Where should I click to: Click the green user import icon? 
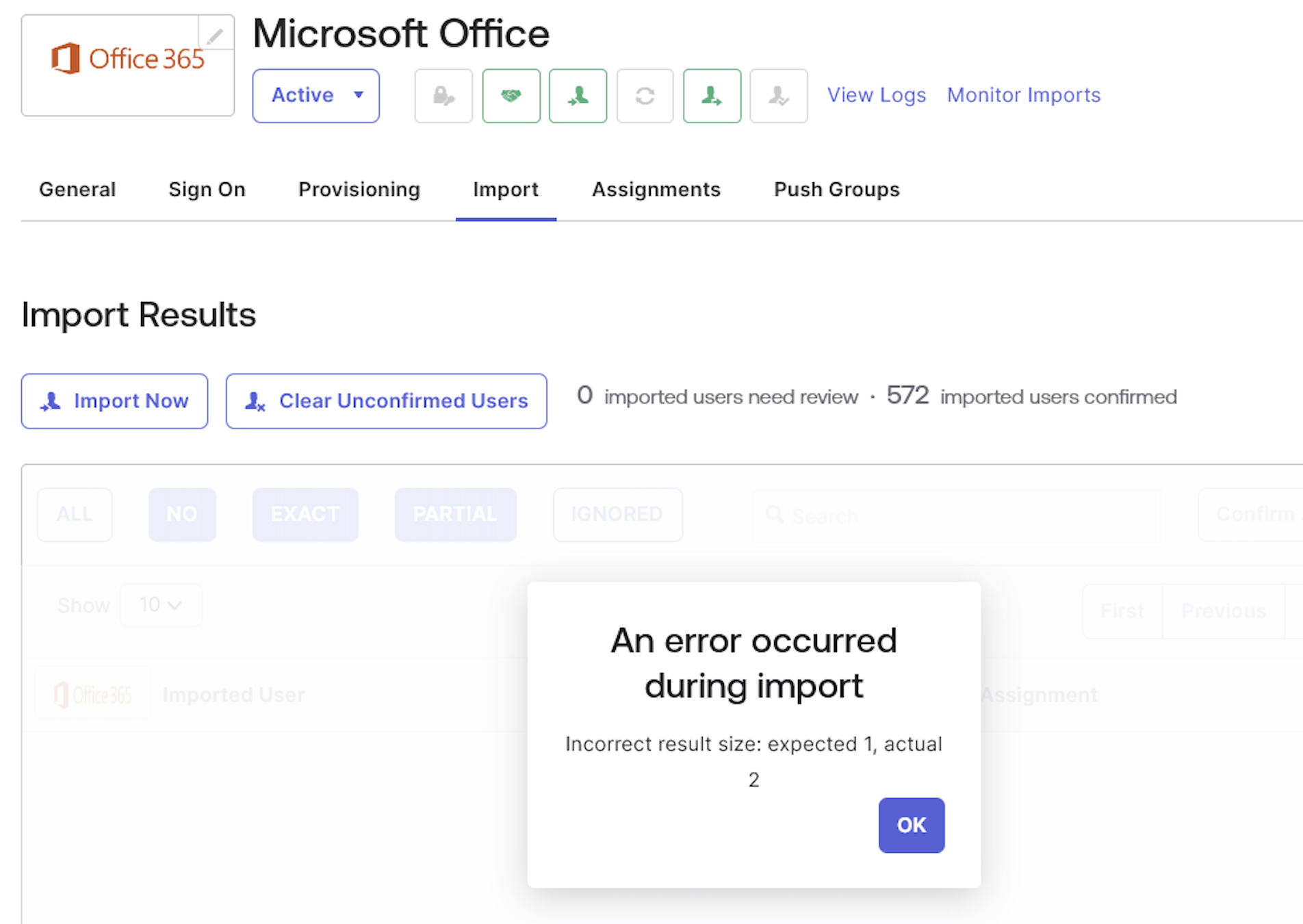578,96
